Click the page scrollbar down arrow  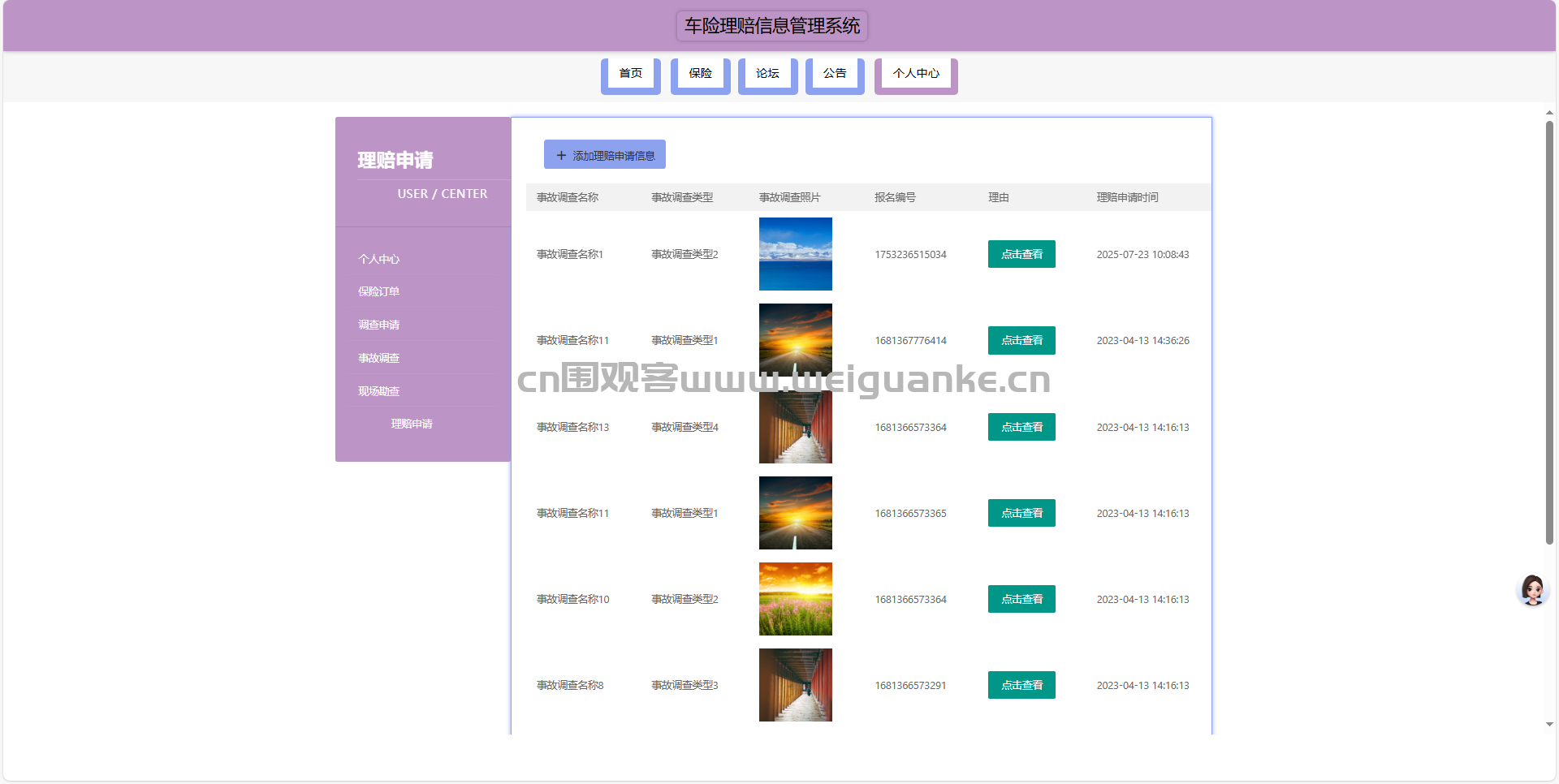click(1549, 724)
